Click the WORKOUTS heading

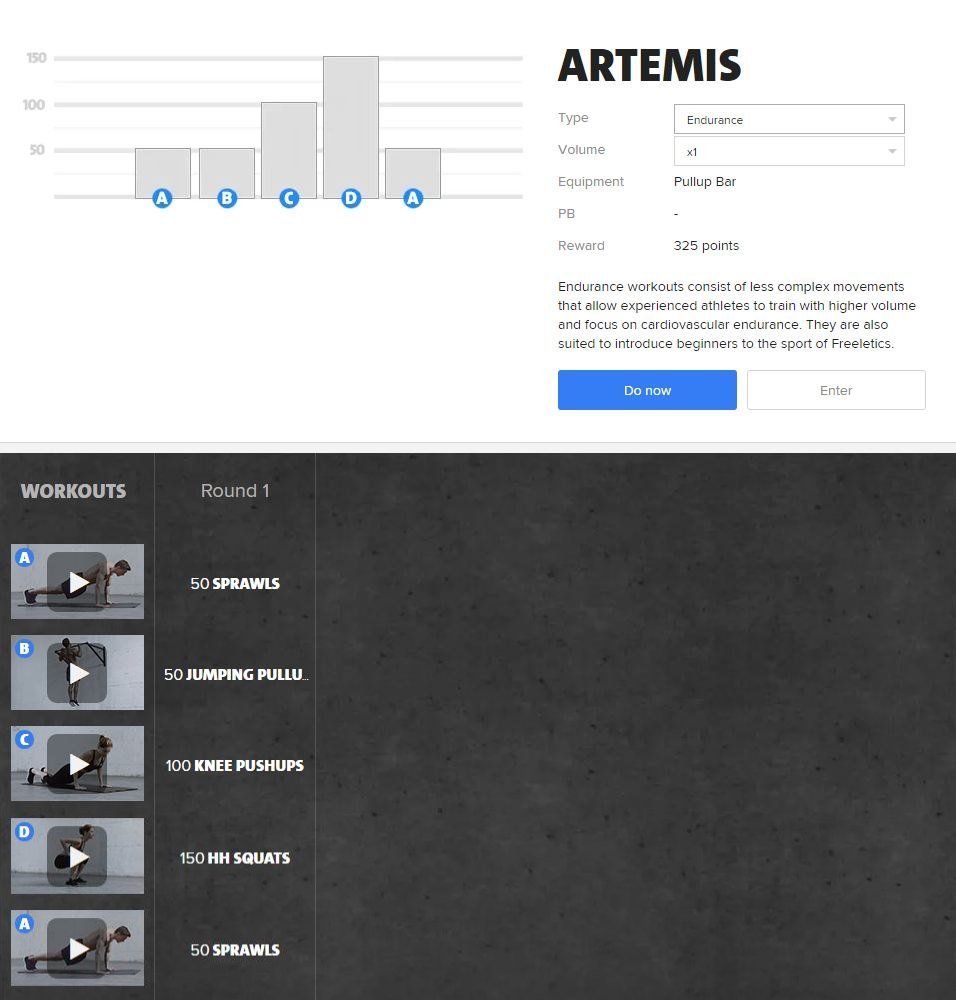tap(73, 491)
